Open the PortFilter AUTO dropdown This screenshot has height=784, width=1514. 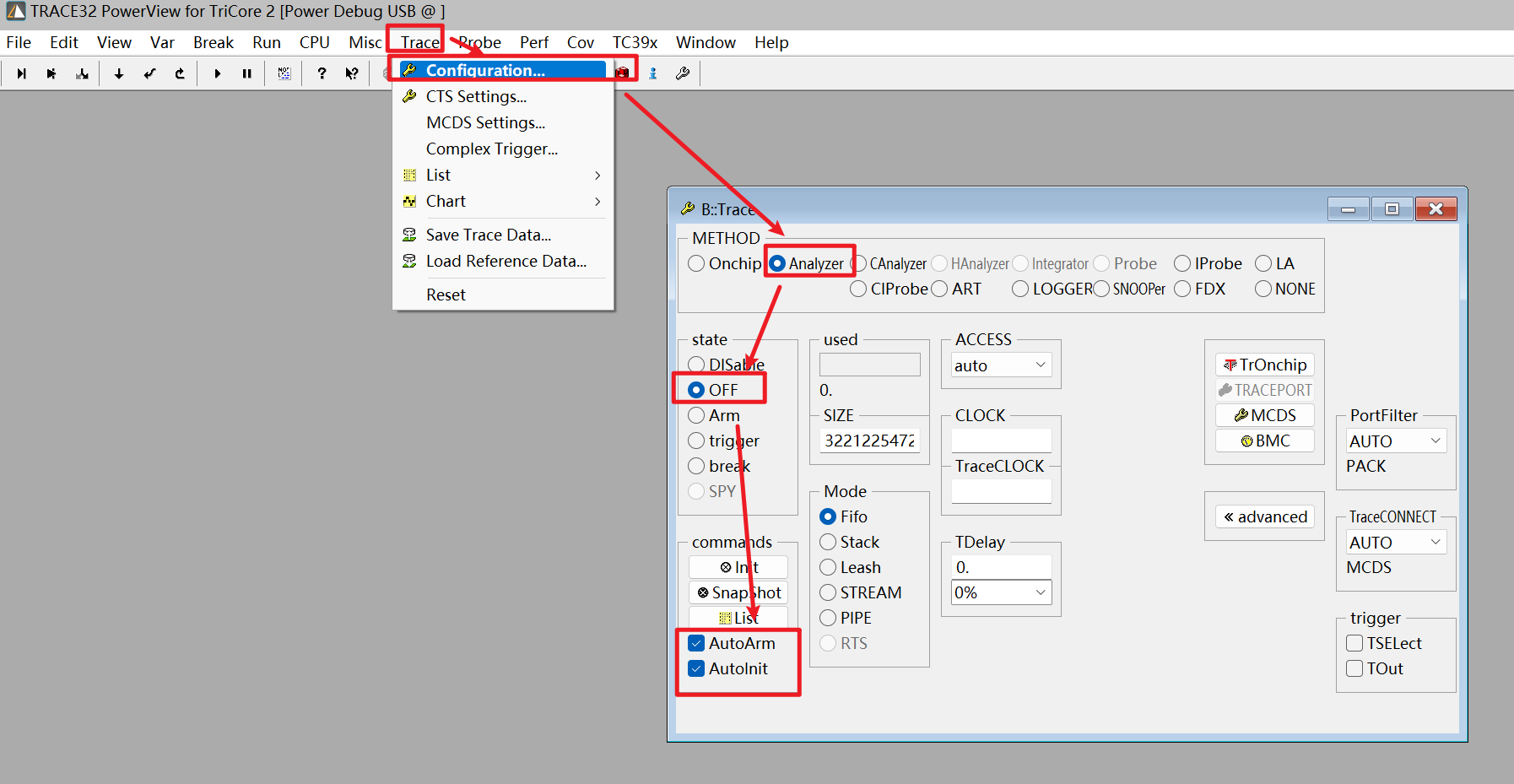(x=1396, y=441)
